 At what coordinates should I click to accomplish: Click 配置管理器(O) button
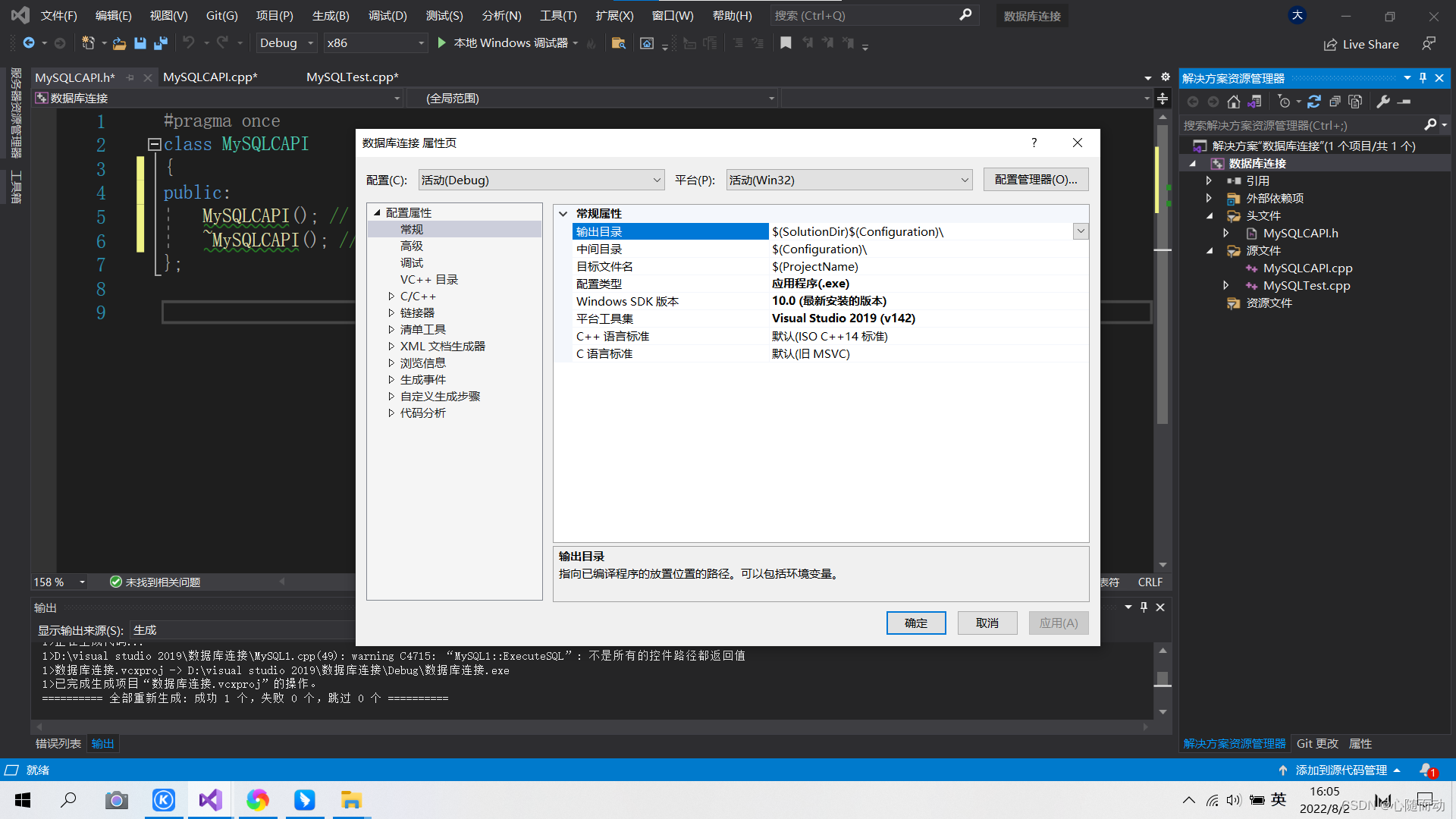coord(1036,179)
